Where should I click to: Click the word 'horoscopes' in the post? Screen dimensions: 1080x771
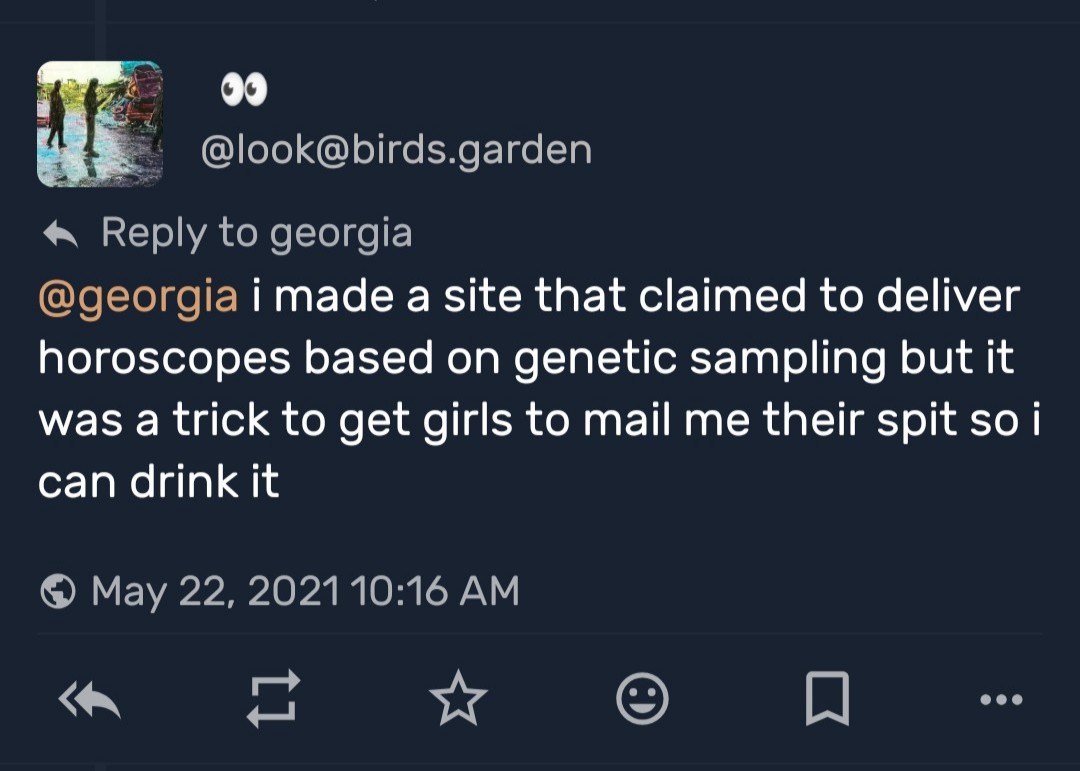point(163,359)
